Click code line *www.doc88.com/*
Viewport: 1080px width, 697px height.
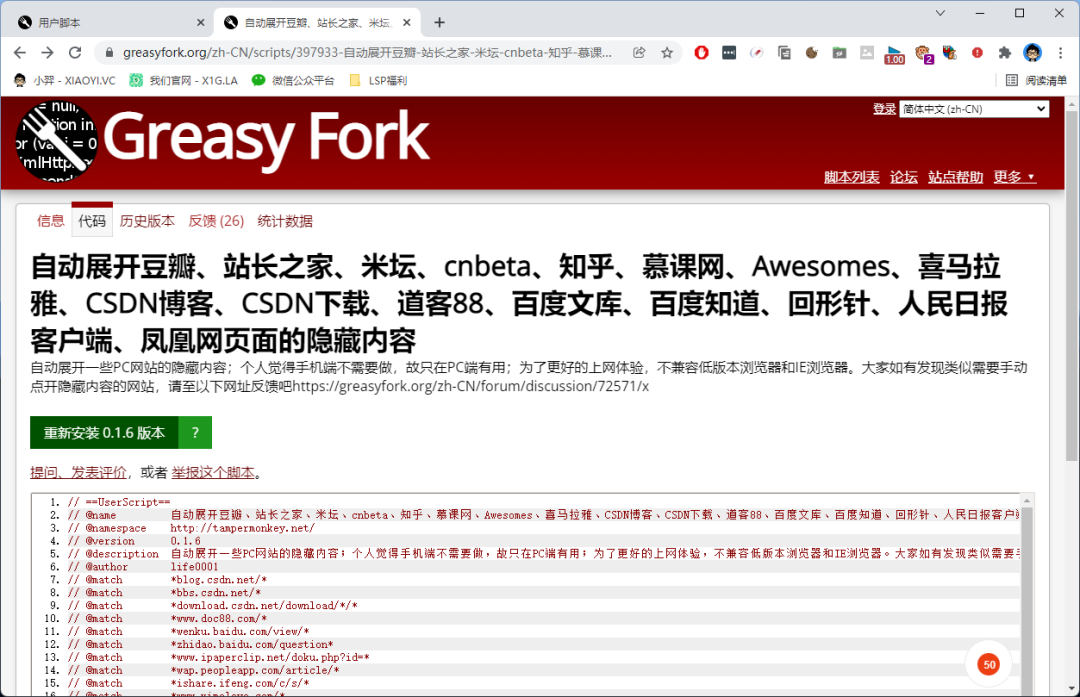click(218, 618)
